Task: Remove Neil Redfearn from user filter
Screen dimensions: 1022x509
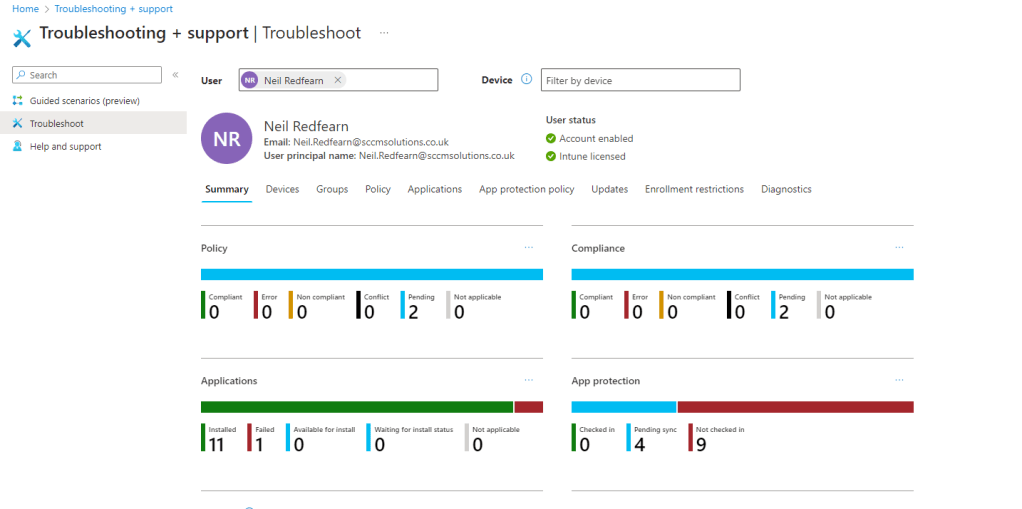Action: click(x=338, y=80)
